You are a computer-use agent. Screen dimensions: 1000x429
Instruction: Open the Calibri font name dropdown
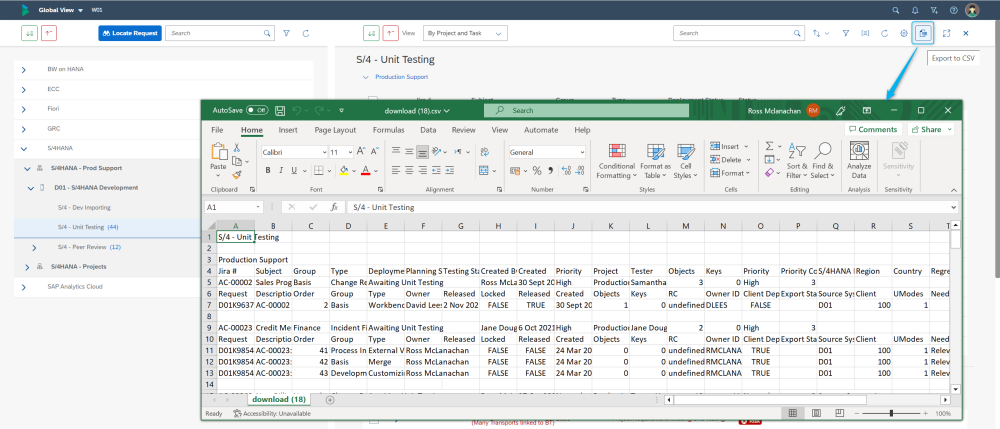[x=323, y=152]
